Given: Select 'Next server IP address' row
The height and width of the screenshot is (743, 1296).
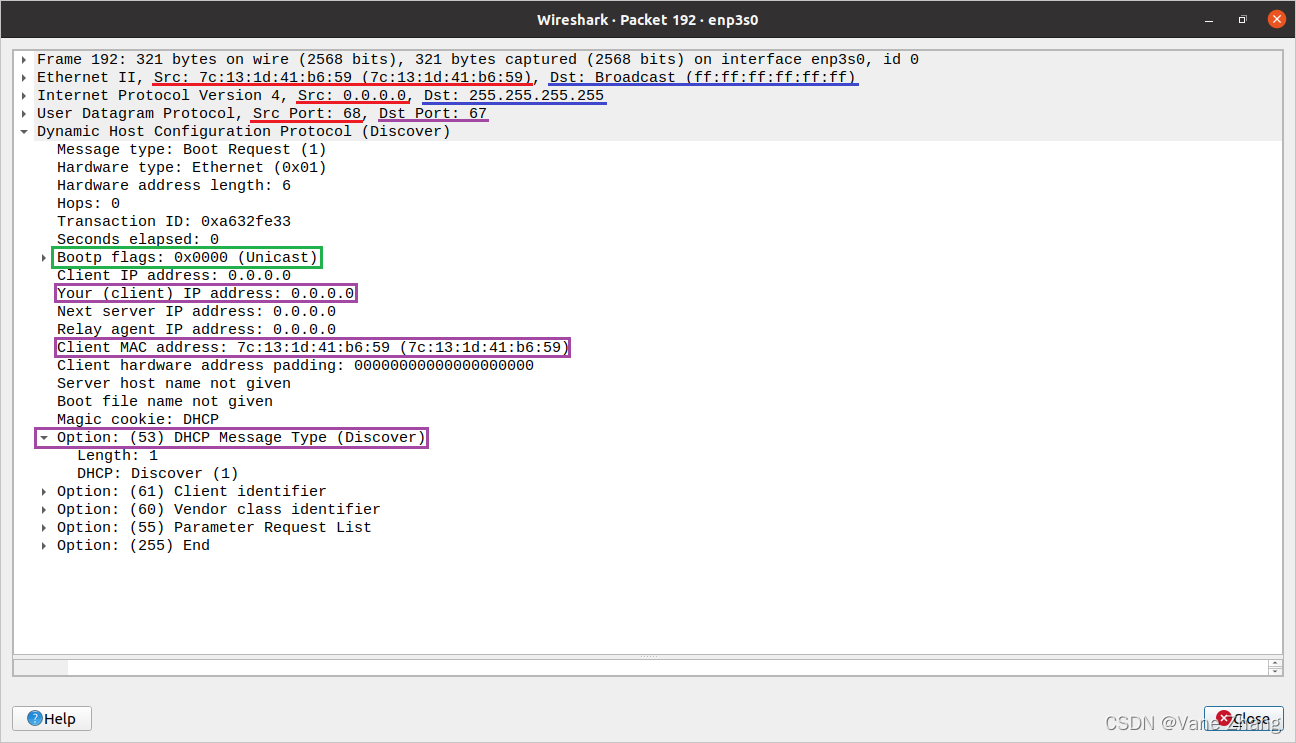Looking at the screenshot, I should (x=196, y=312).
